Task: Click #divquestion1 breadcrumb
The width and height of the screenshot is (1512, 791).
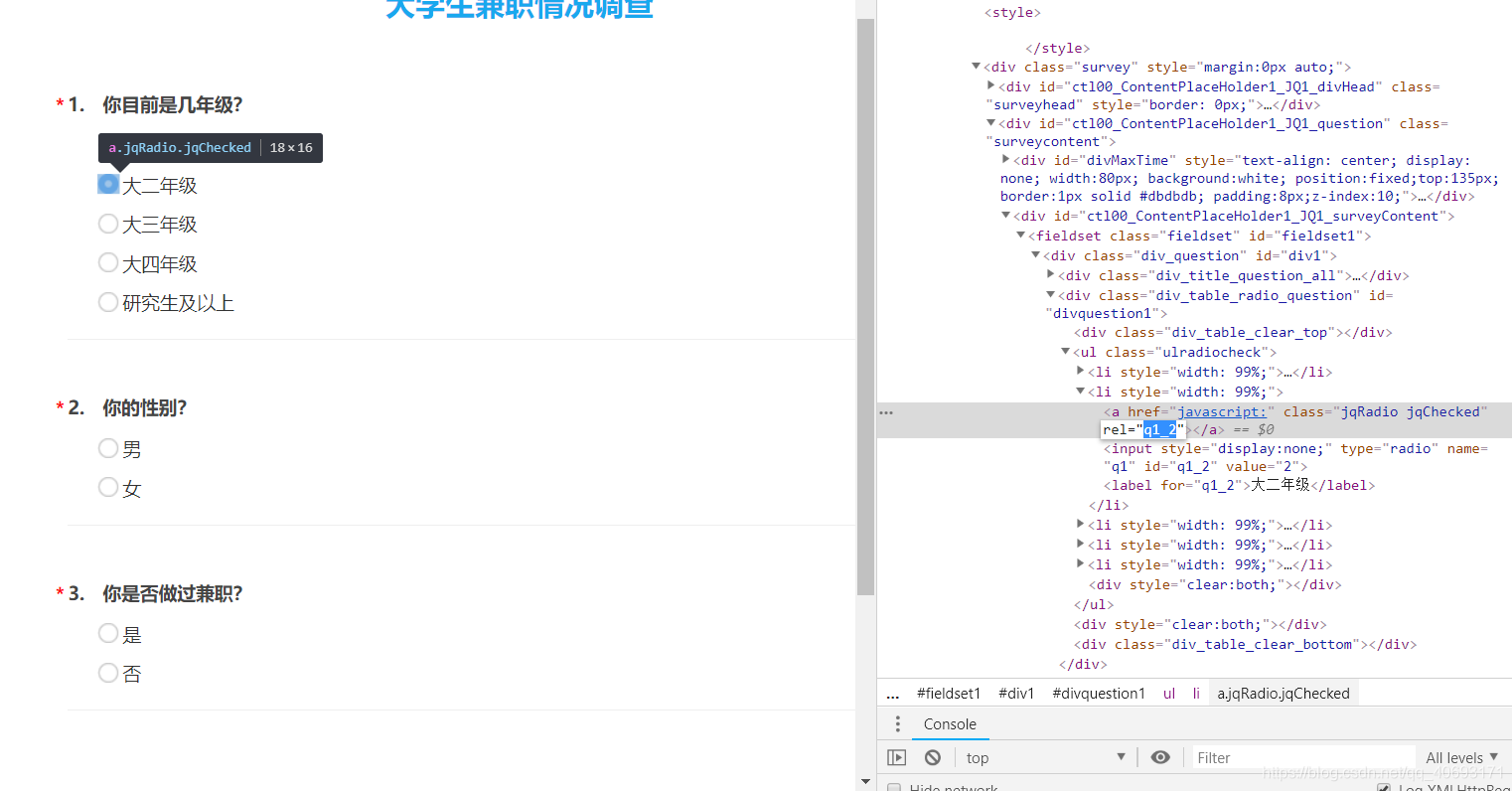Action: click(x=1099, y=694)
